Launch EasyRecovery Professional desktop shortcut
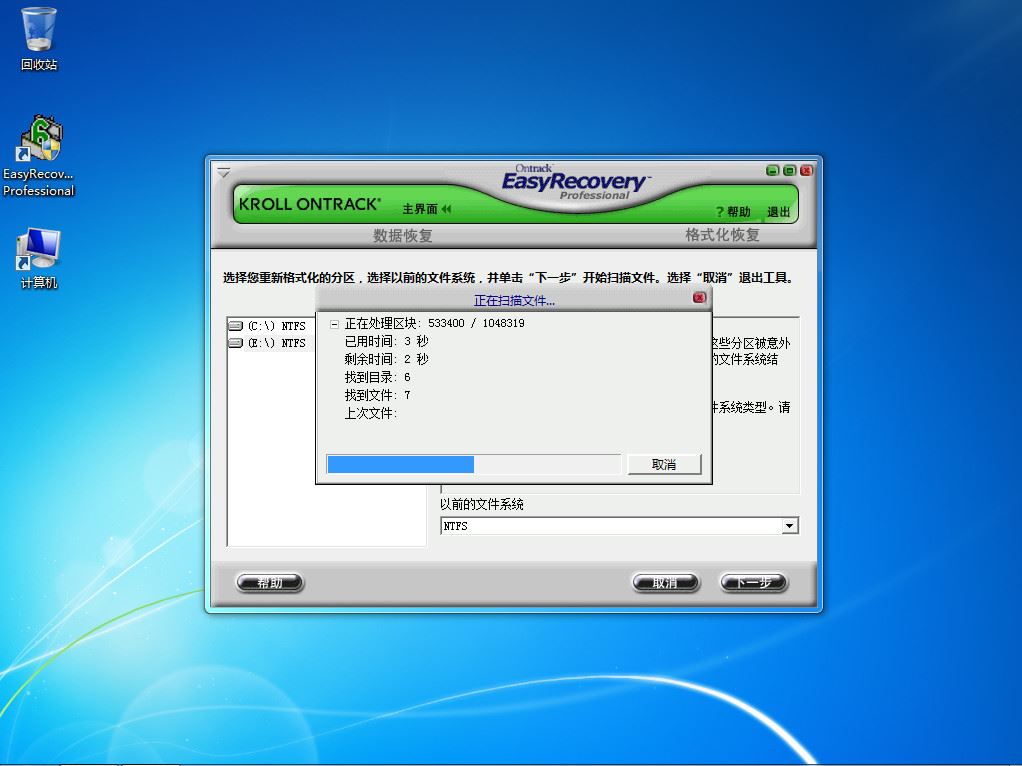 [39, 156]
